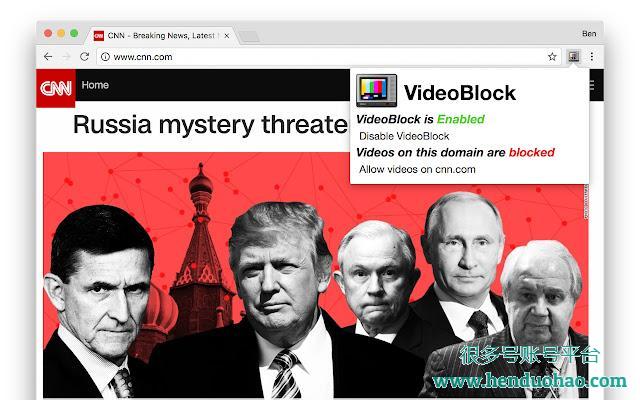This screenshot has width=640, height=400.
Task: Disable VideoBlock from the popup
Action: 404,136
